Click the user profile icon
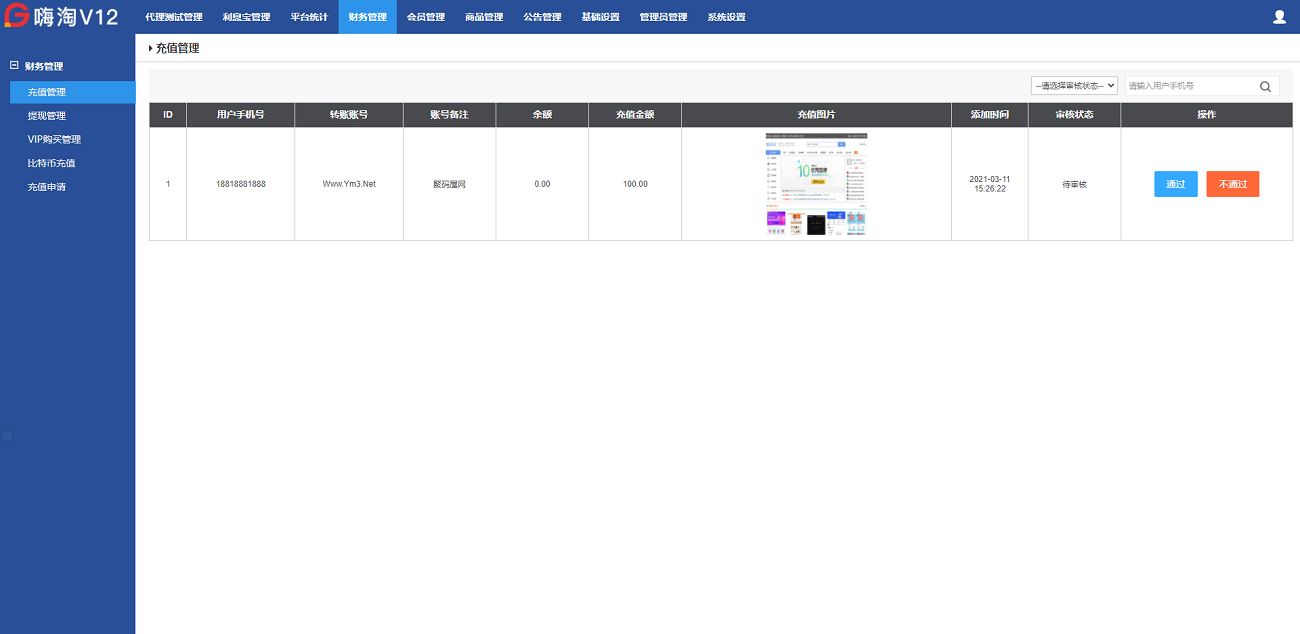This screenshot has height=634, width=1300. tap(1279, 17)
